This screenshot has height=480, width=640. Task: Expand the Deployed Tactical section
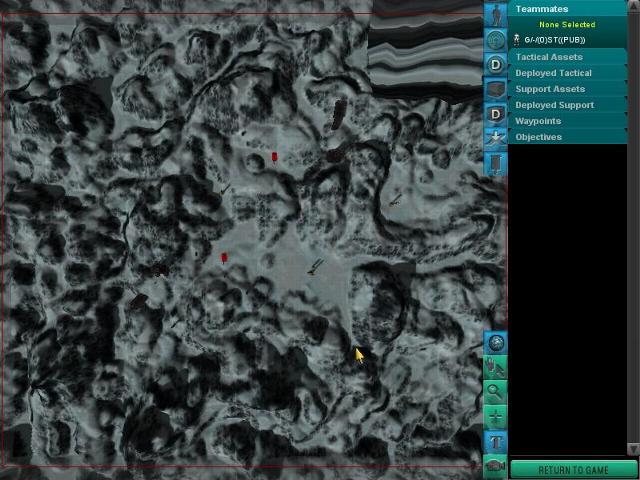coord(567,73)
